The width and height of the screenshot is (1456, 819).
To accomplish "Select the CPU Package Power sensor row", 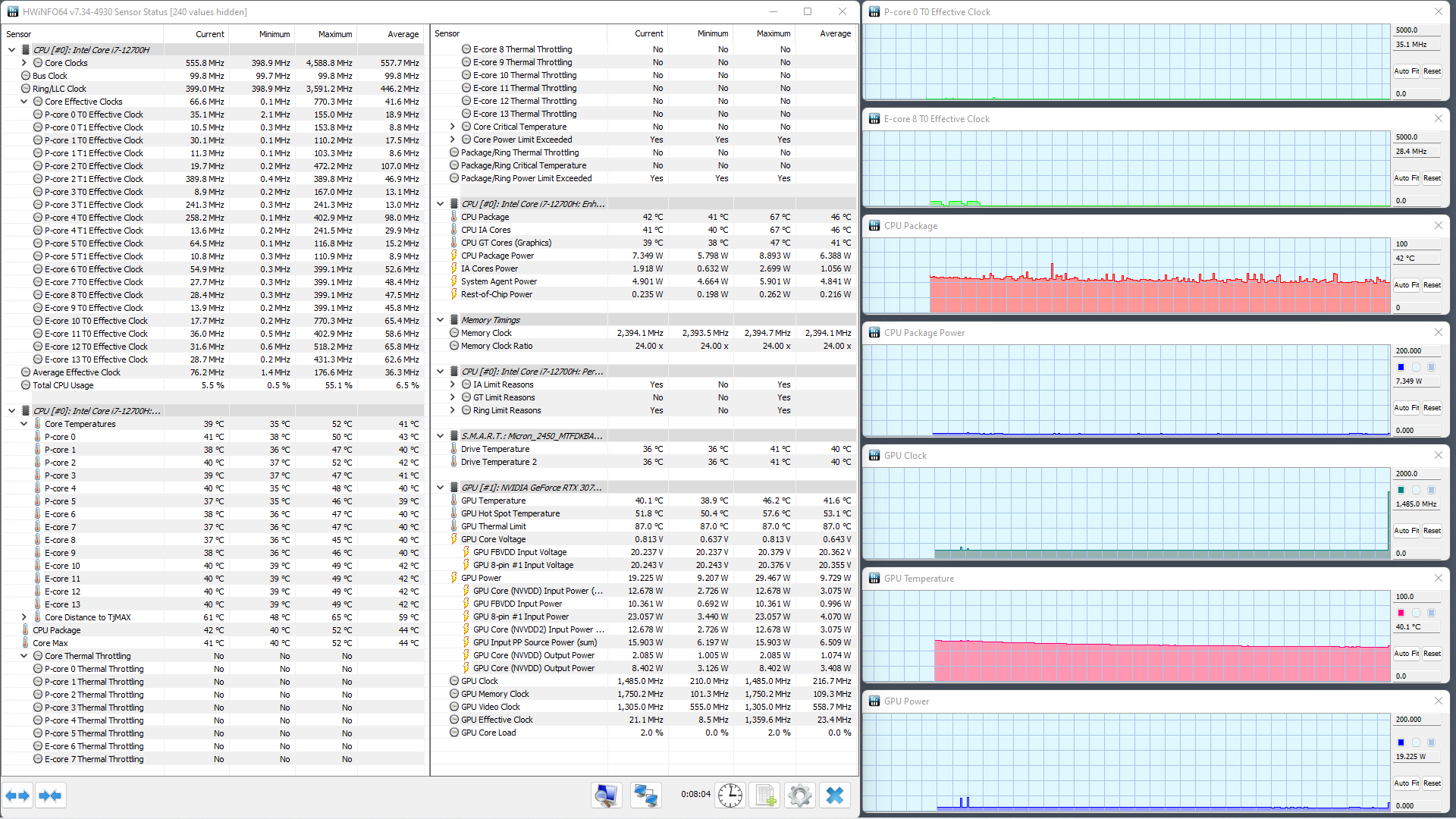I will point(497,256).
